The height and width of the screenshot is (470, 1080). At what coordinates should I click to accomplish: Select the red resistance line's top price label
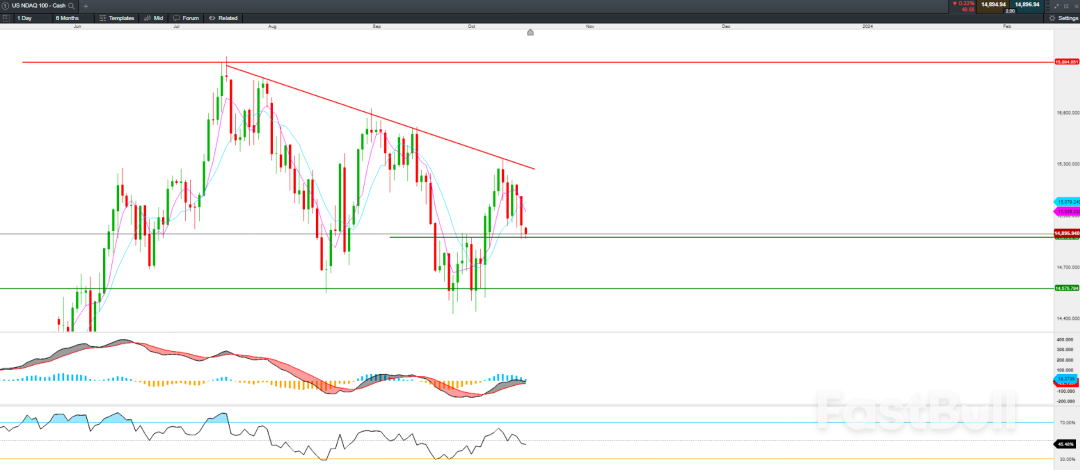click(x=1066, y=62)
